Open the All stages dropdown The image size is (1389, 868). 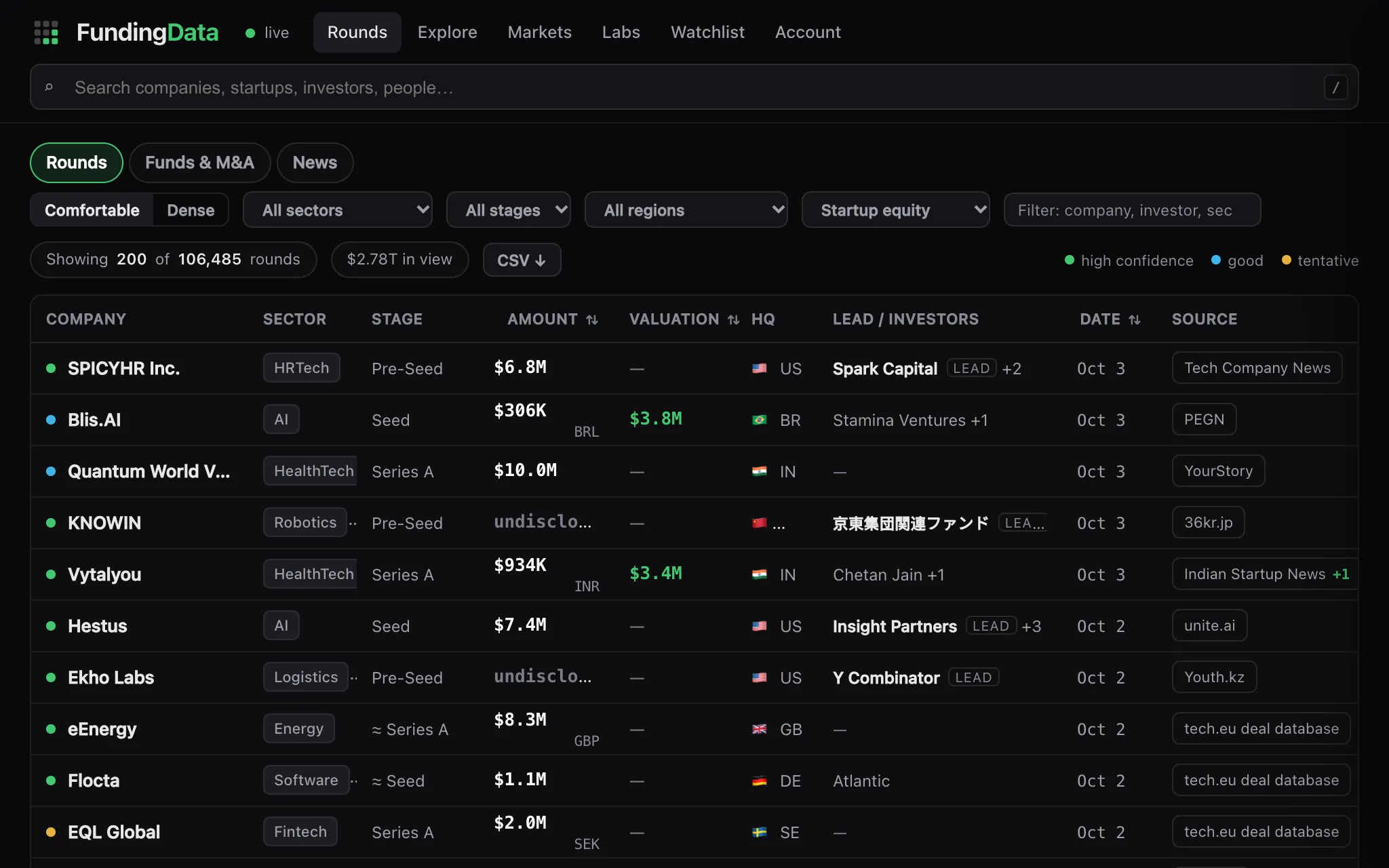[x=509, y=210]
